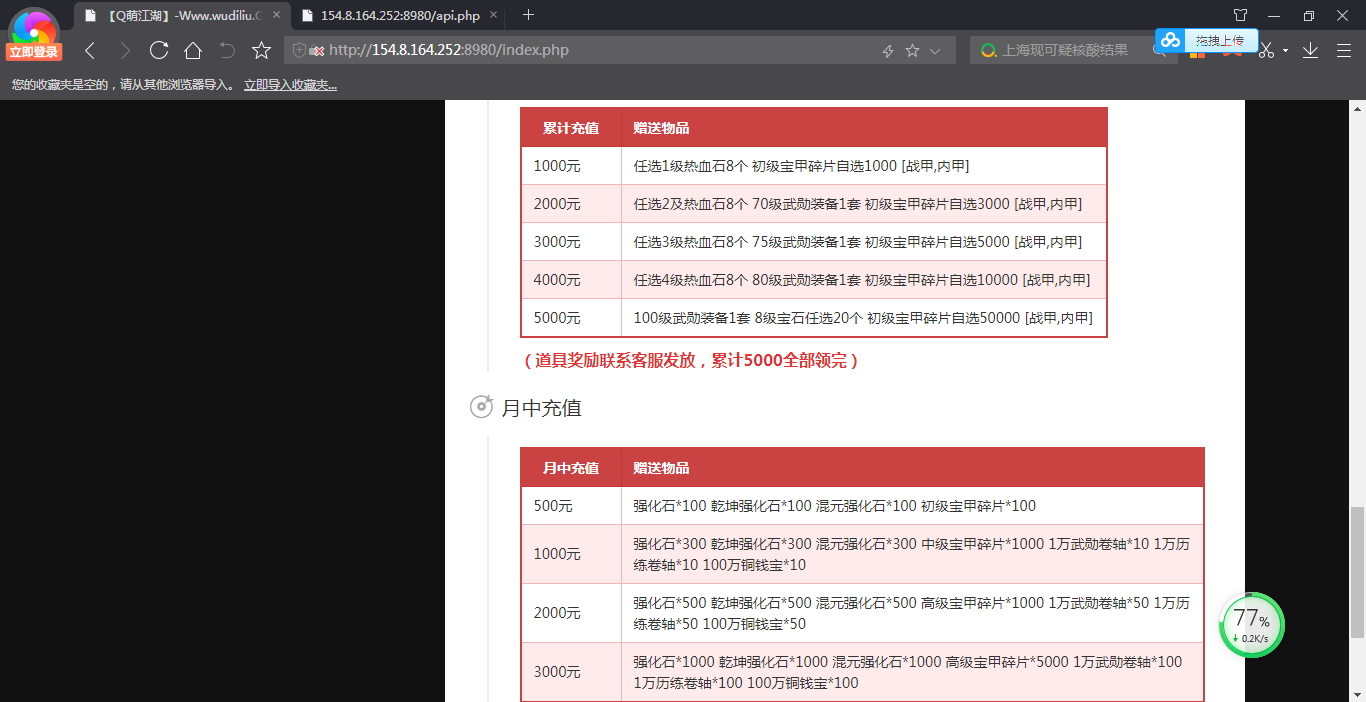Viewport: 1366px width, 702px height.
Task: Click the lightning speed mode icon
Action: (887, 51)
